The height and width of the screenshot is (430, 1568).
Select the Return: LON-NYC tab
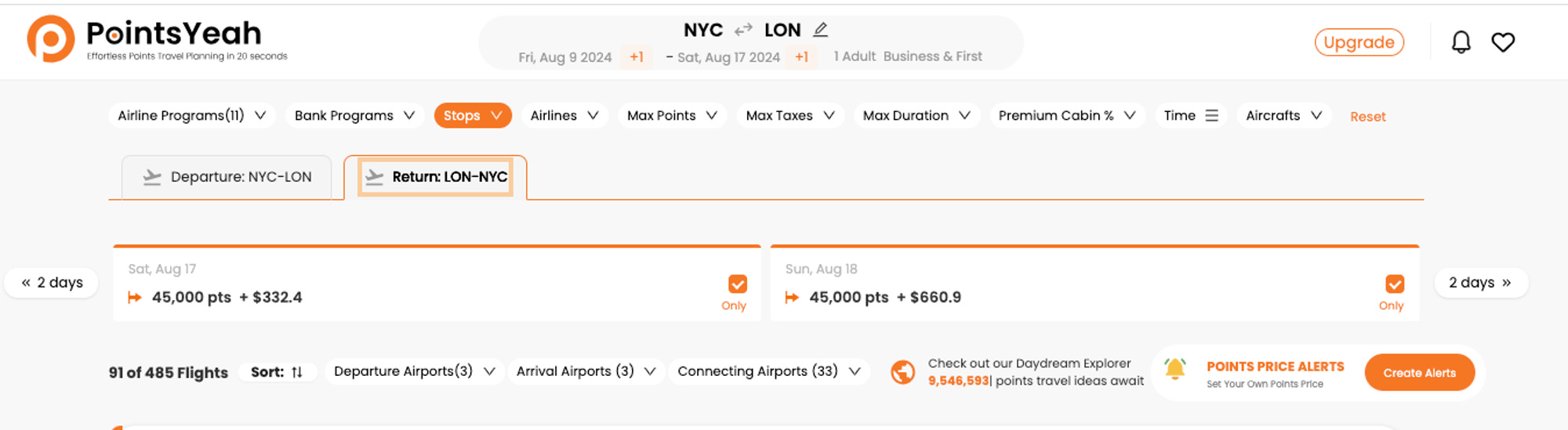pos(435,177)
